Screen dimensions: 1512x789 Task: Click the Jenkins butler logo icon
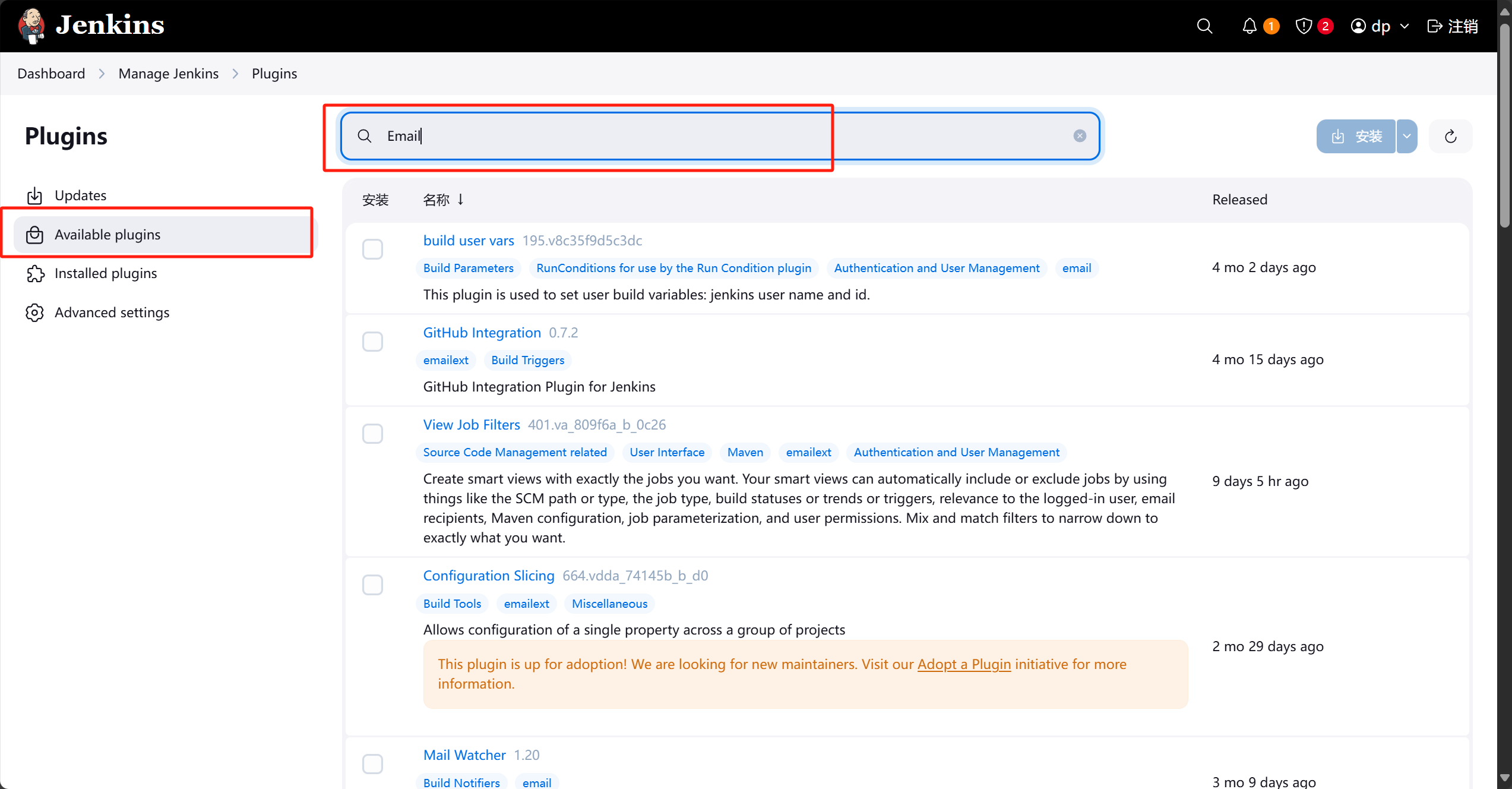31,26
